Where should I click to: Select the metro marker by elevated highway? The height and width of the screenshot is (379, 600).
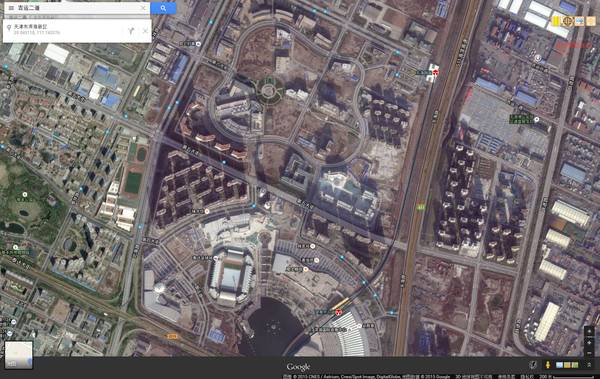435,72
